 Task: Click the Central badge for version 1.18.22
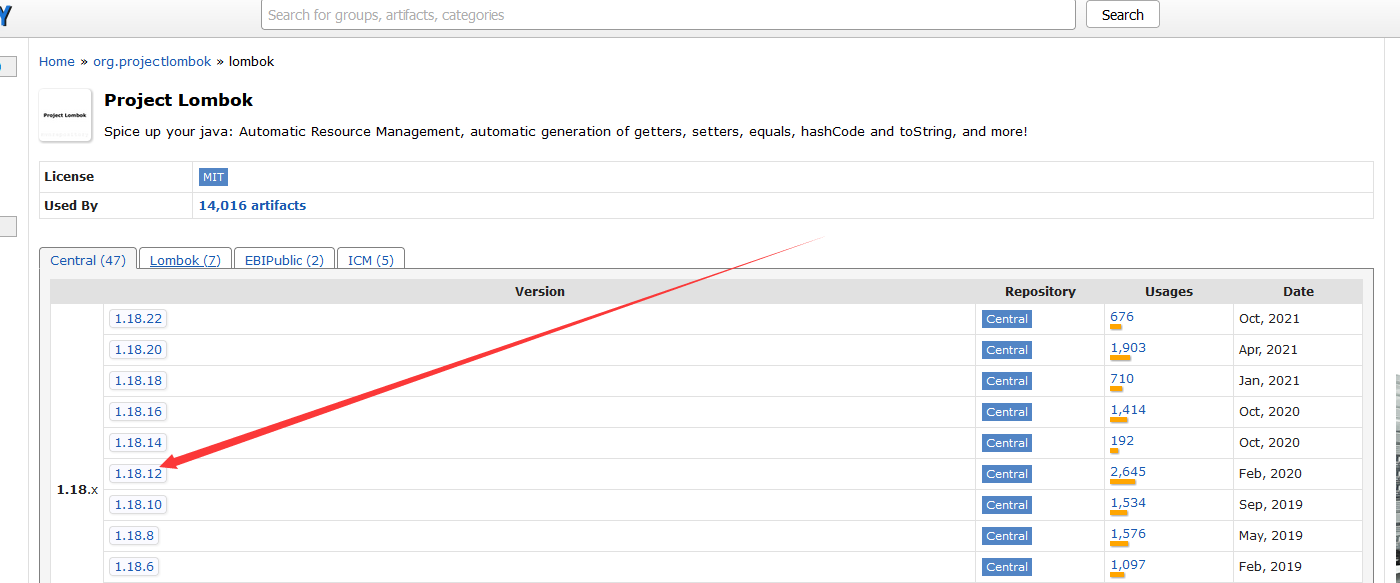[x=1006, y=319]
